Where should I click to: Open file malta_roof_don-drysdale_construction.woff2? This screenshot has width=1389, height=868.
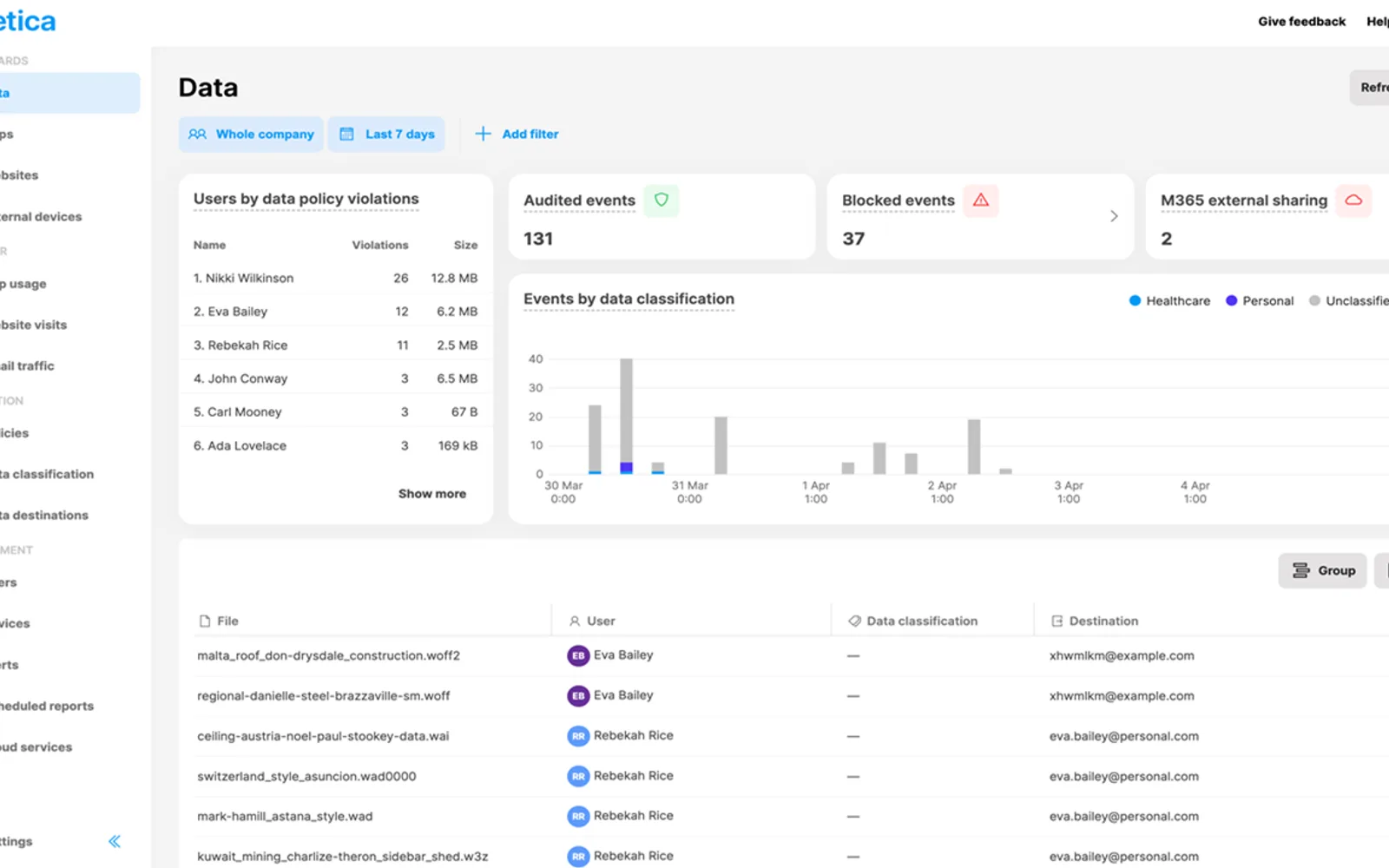click(328, 656)
